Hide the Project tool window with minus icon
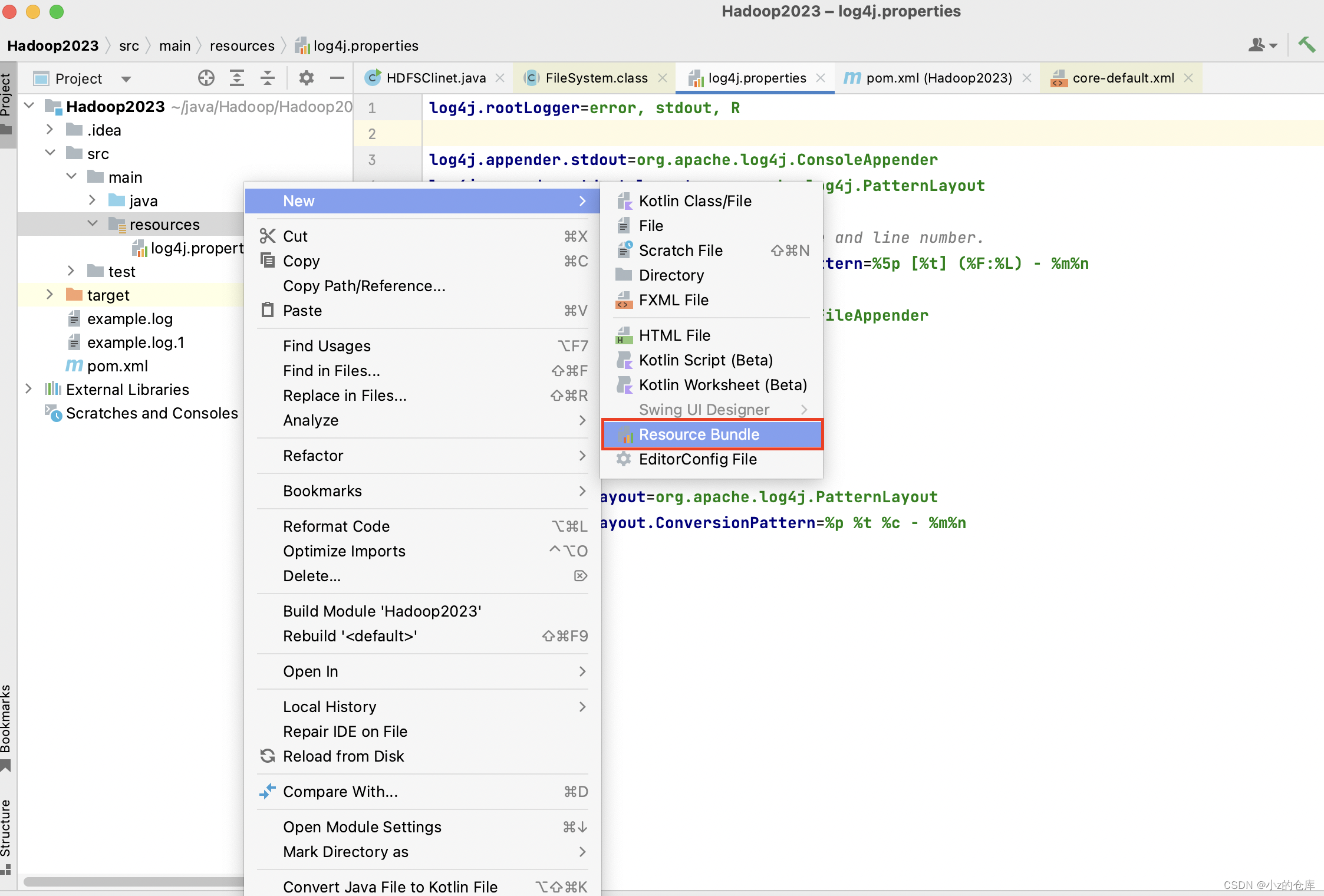The height and width of the screenshot is (896, 1324). [x=337, y=78]
